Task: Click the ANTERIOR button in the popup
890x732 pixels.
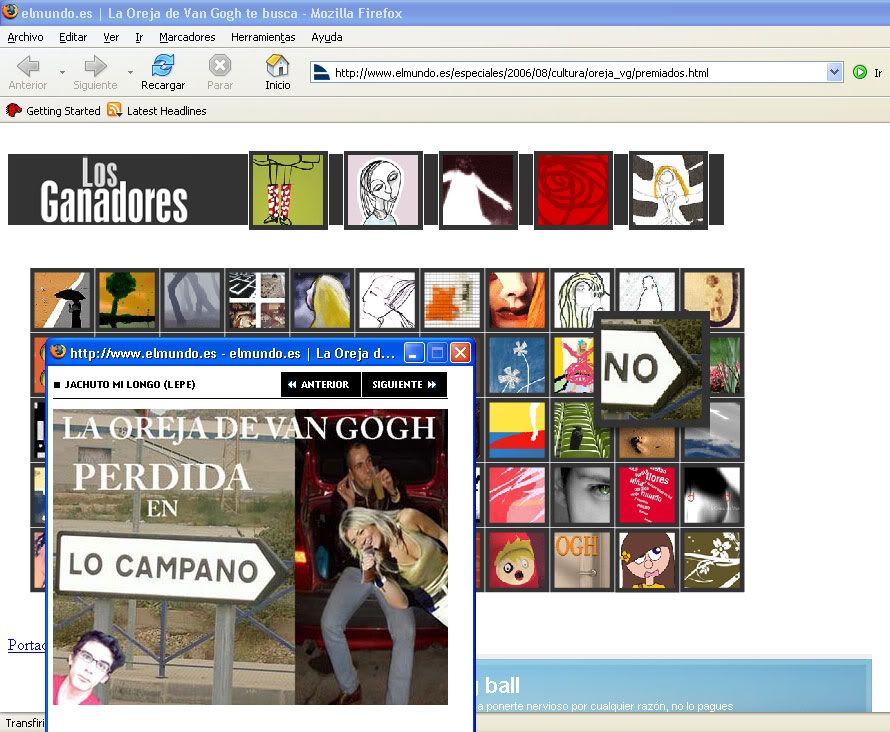Action: [x=321, y=385]
